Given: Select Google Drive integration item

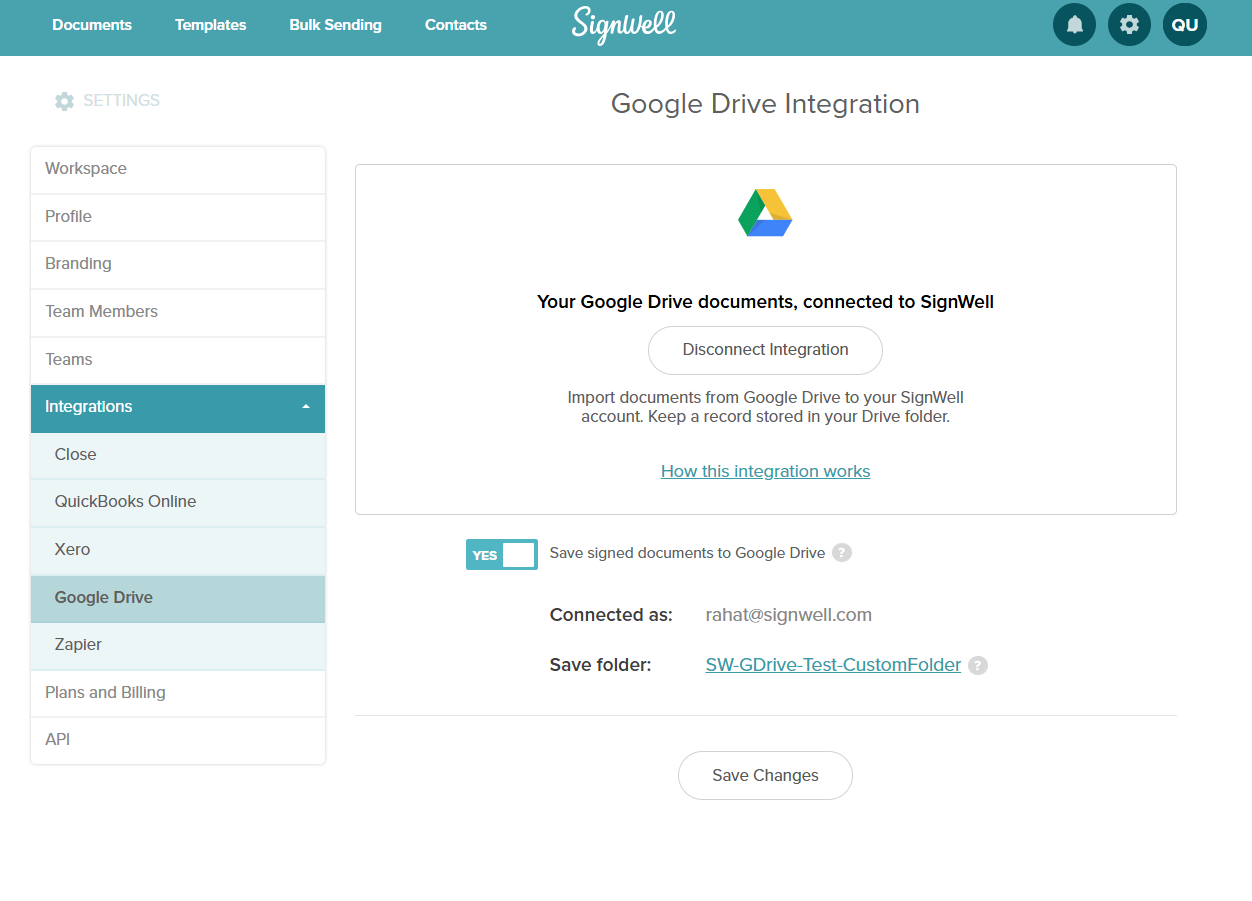Looking at the screenshot, I should coord(178,598).
